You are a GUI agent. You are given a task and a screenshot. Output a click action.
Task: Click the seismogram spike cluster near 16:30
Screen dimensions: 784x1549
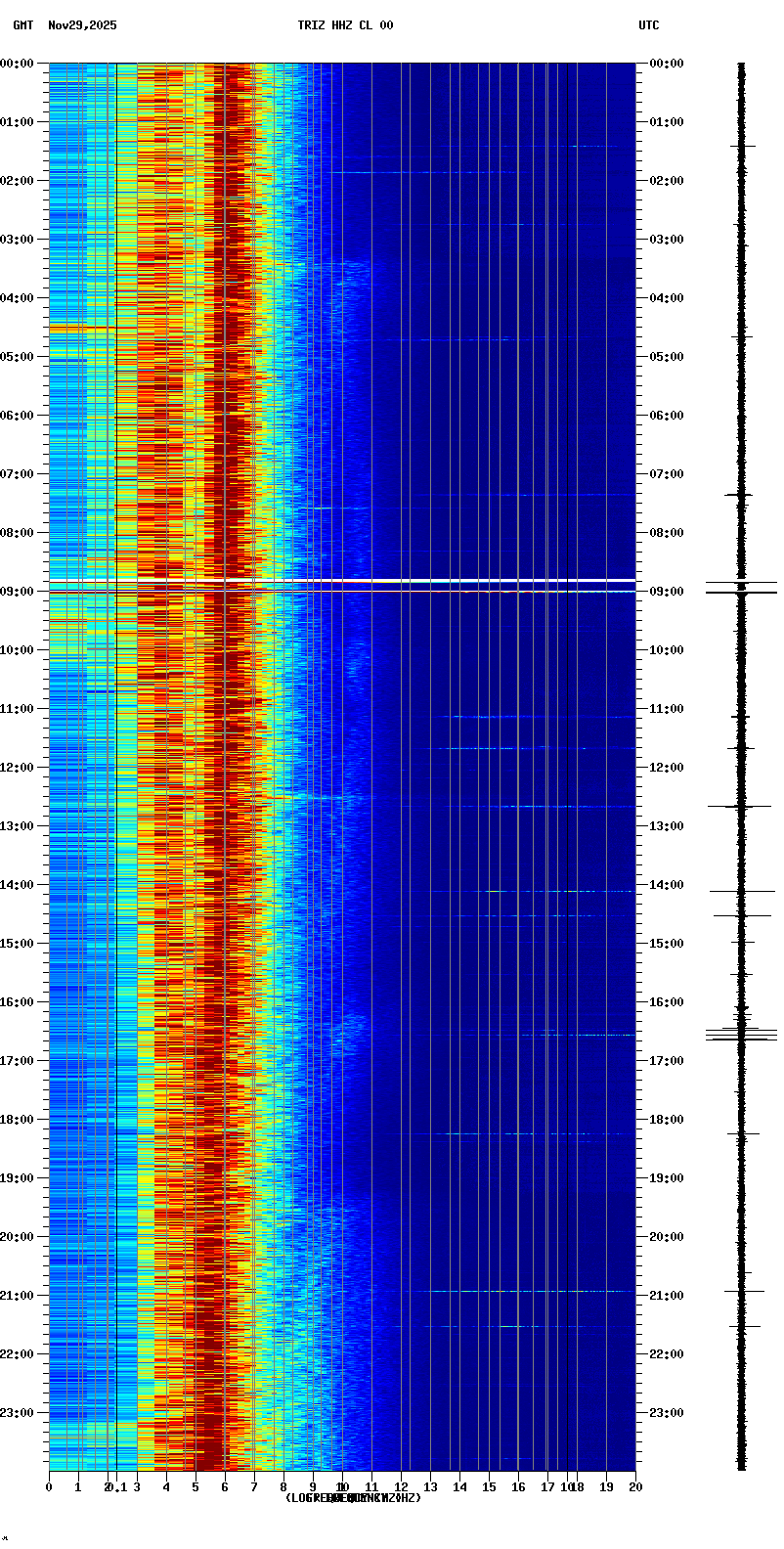pos(741,1034)
